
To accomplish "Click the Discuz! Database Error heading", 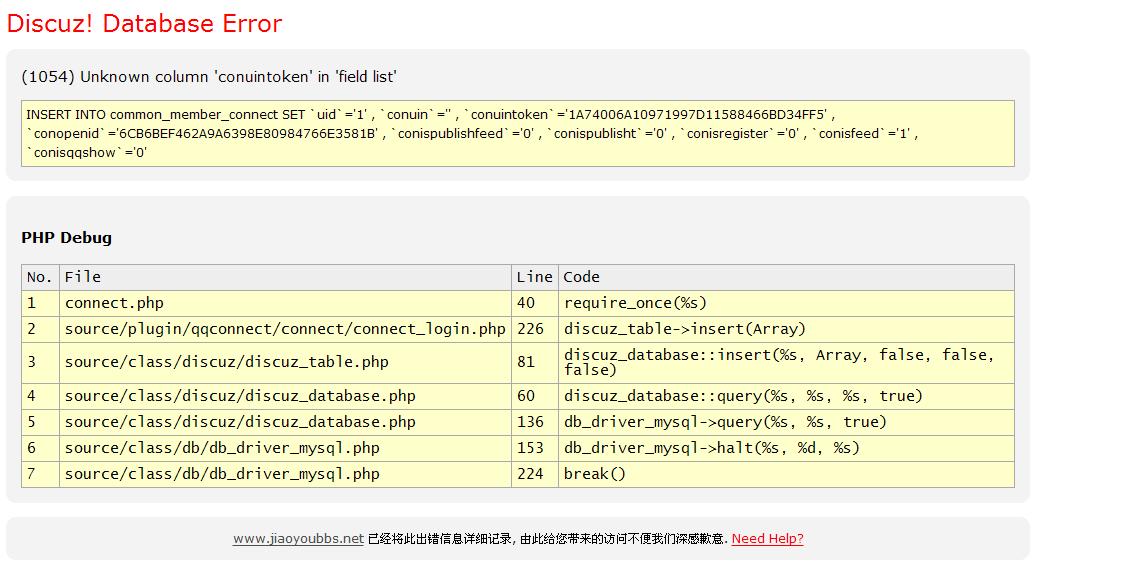I will pos(145,23).
